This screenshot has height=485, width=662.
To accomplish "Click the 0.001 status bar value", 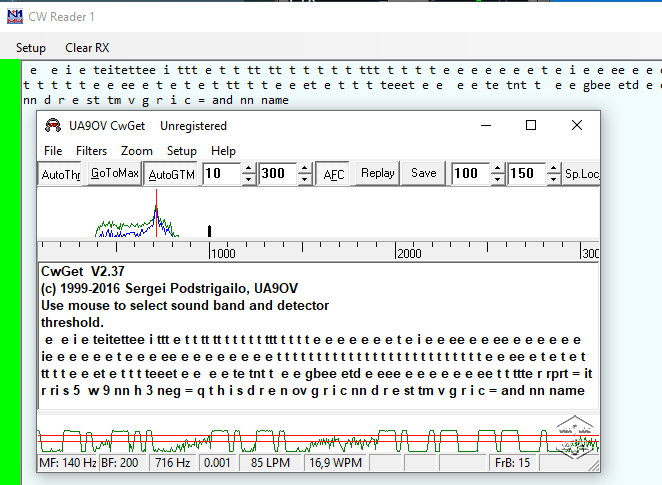I will 217,463.
